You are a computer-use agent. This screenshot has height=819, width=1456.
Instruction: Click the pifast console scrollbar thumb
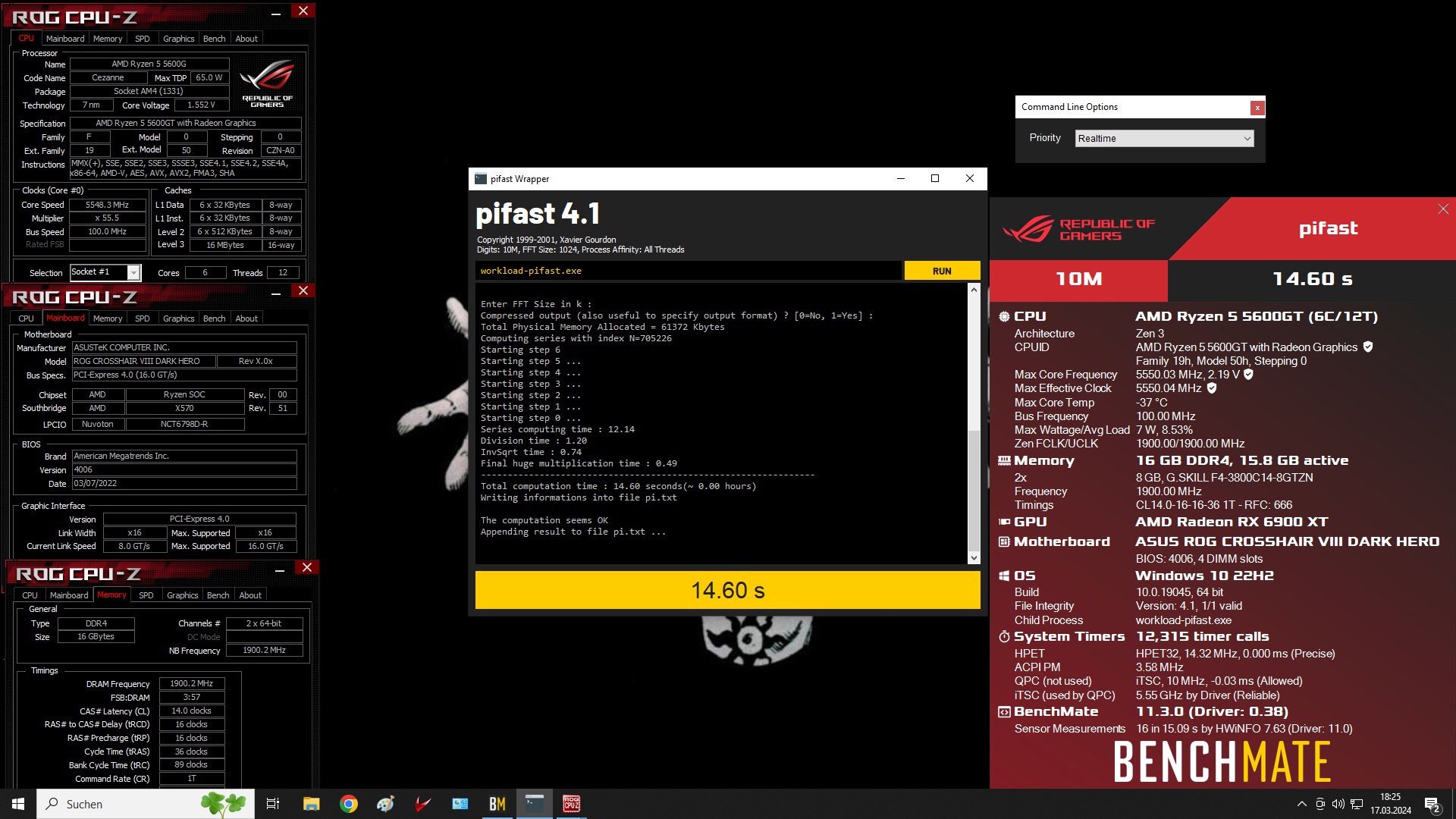click(974, 490)
